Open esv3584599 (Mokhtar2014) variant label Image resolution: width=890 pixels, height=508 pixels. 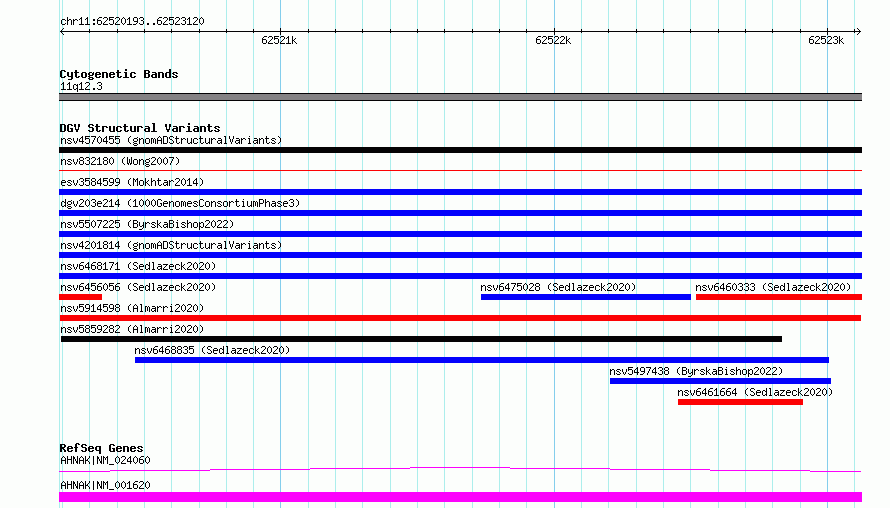132,182
